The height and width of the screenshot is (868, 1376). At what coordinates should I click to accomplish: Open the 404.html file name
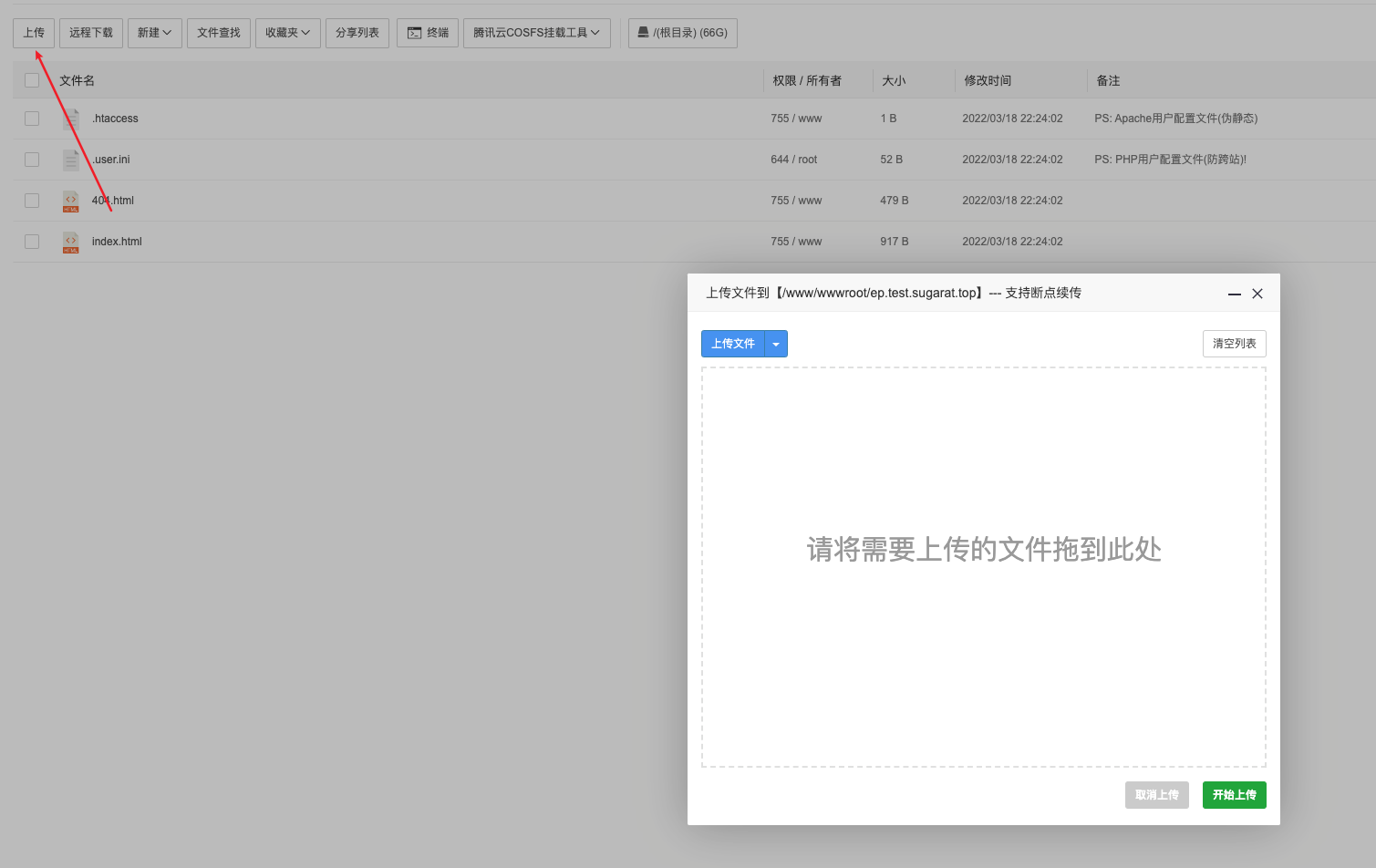click(113, 201)
